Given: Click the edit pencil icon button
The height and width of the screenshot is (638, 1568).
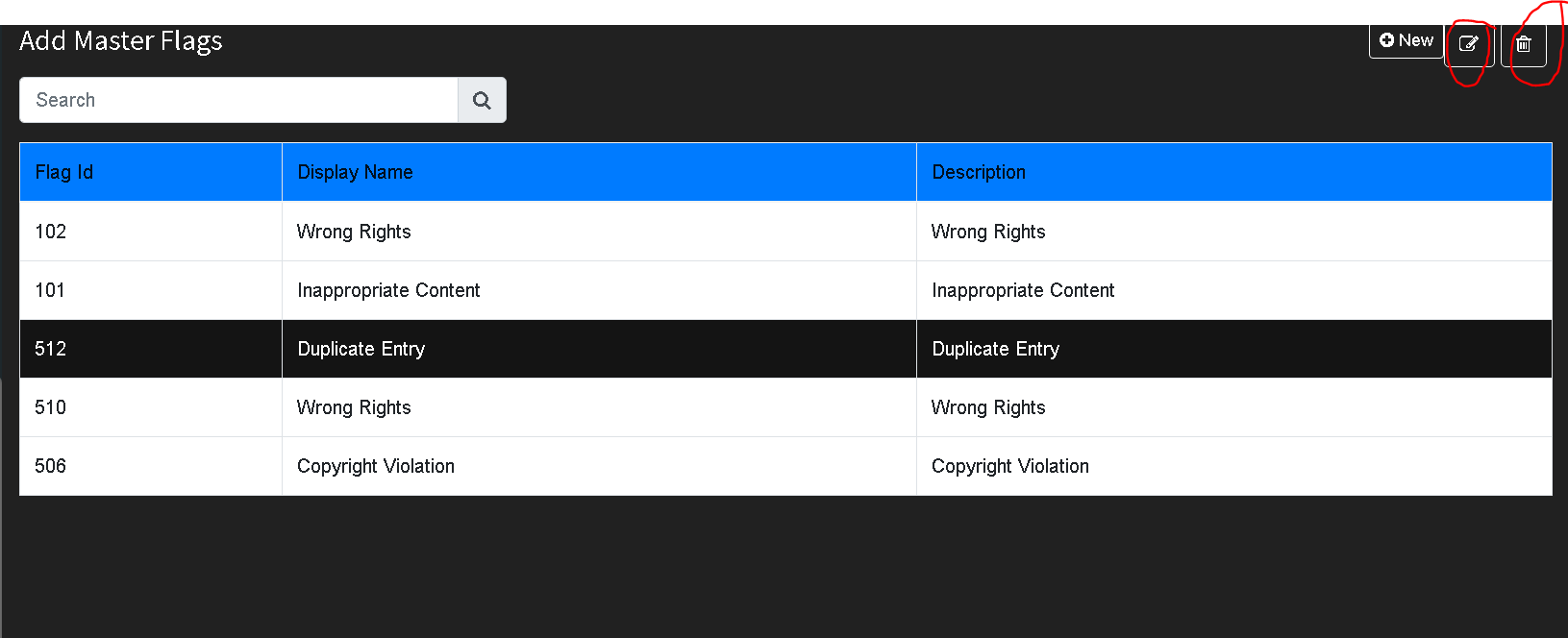Looking at the screenshot, I should [1469, 43].
